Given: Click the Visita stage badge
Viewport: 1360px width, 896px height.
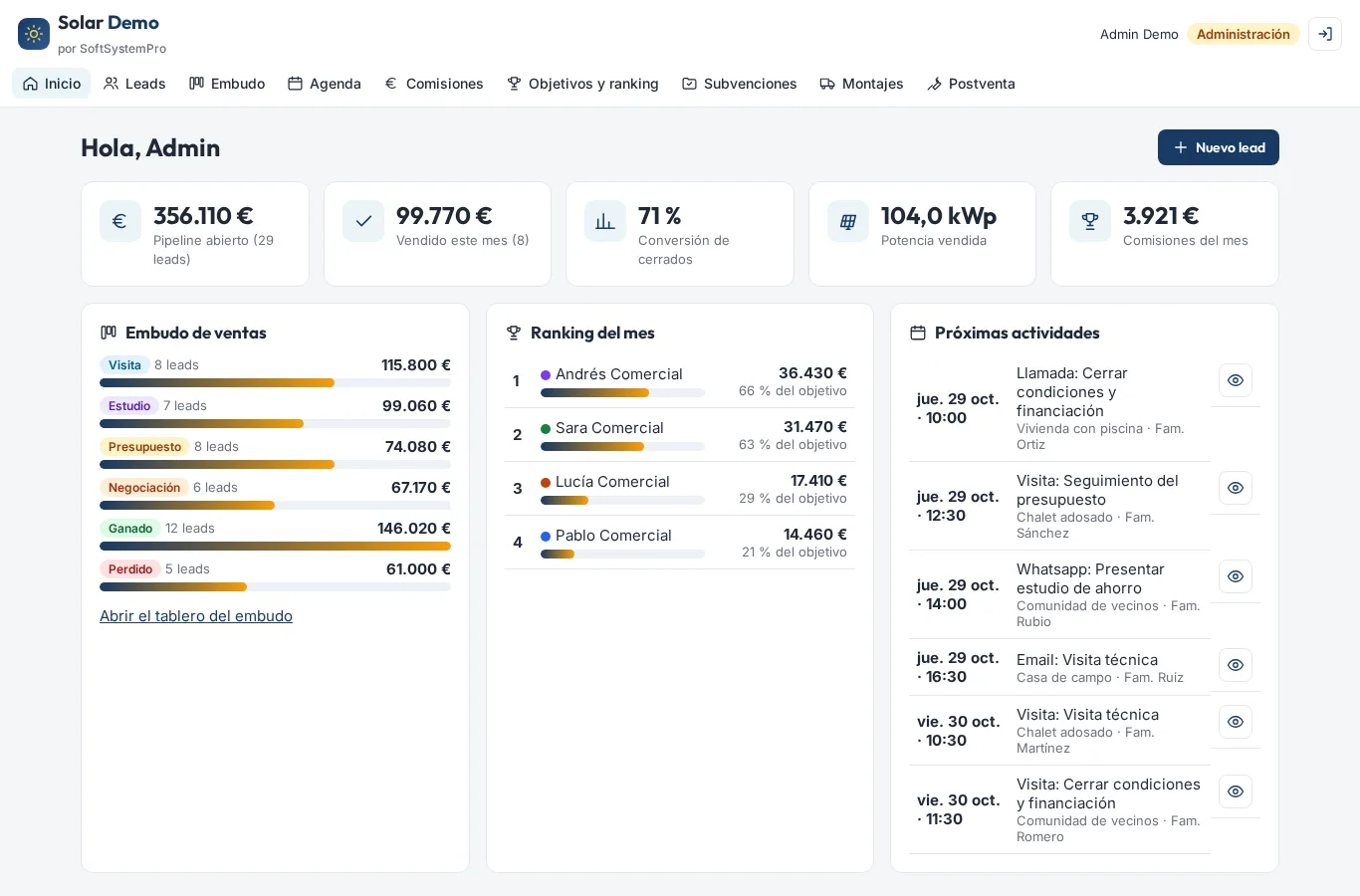Looking at the screenshot, I should tap(124, 365).
